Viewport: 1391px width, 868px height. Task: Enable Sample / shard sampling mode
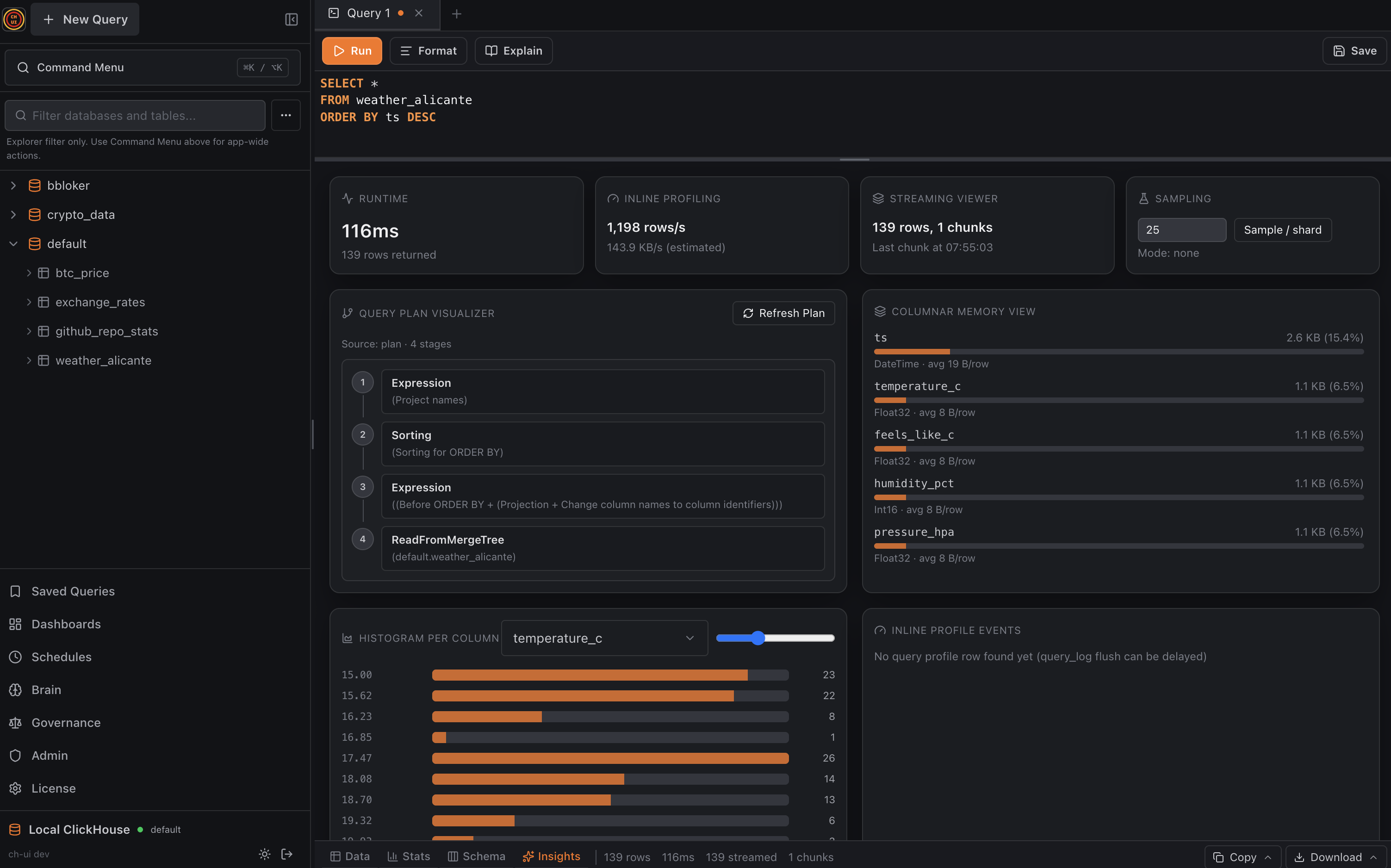pyautogui.click(x=1283, y=229)
